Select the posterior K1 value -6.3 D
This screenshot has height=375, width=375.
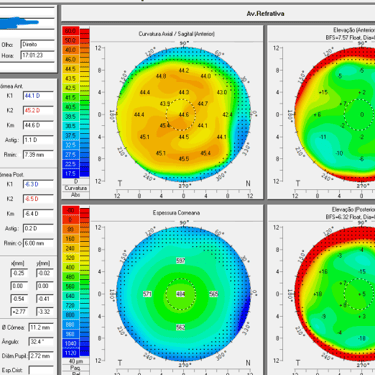(x=38, y=184)
